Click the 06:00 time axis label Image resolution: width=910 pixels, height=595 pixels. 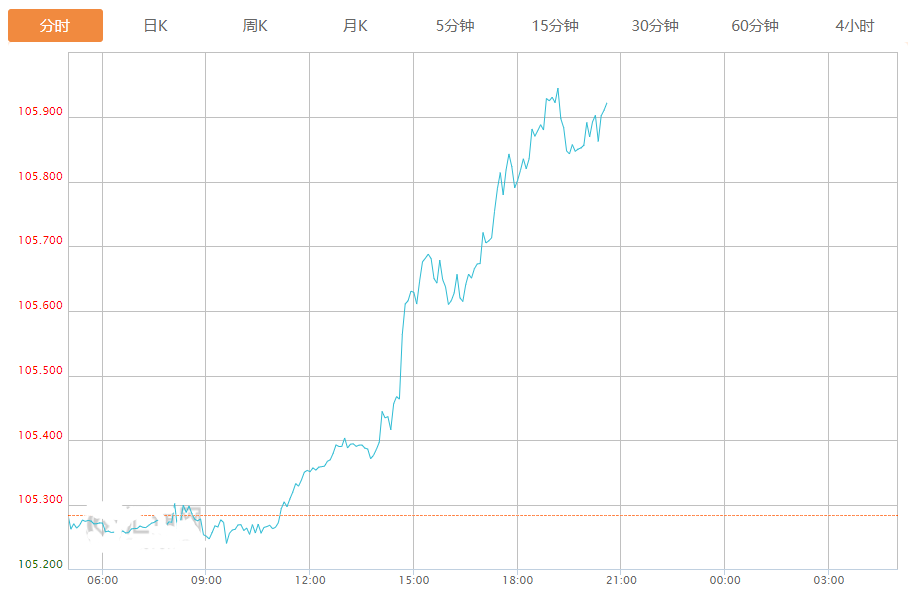tap(102, 581)
